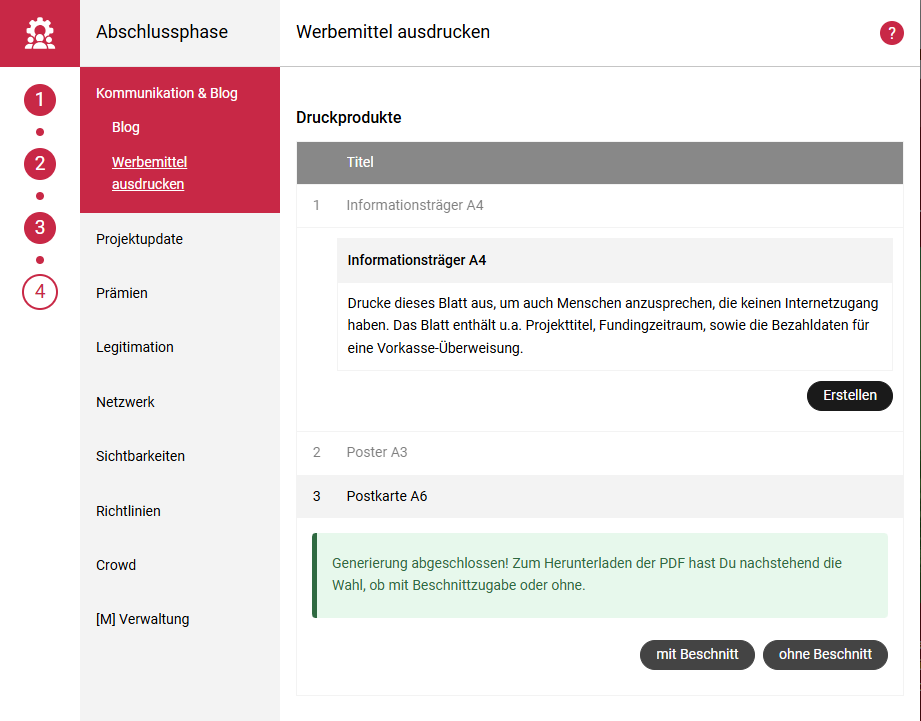Viewport: 921px width, 721px height.
Task: Select Werbemittel ausdrucken in sidebar
Action: [149, 172]
